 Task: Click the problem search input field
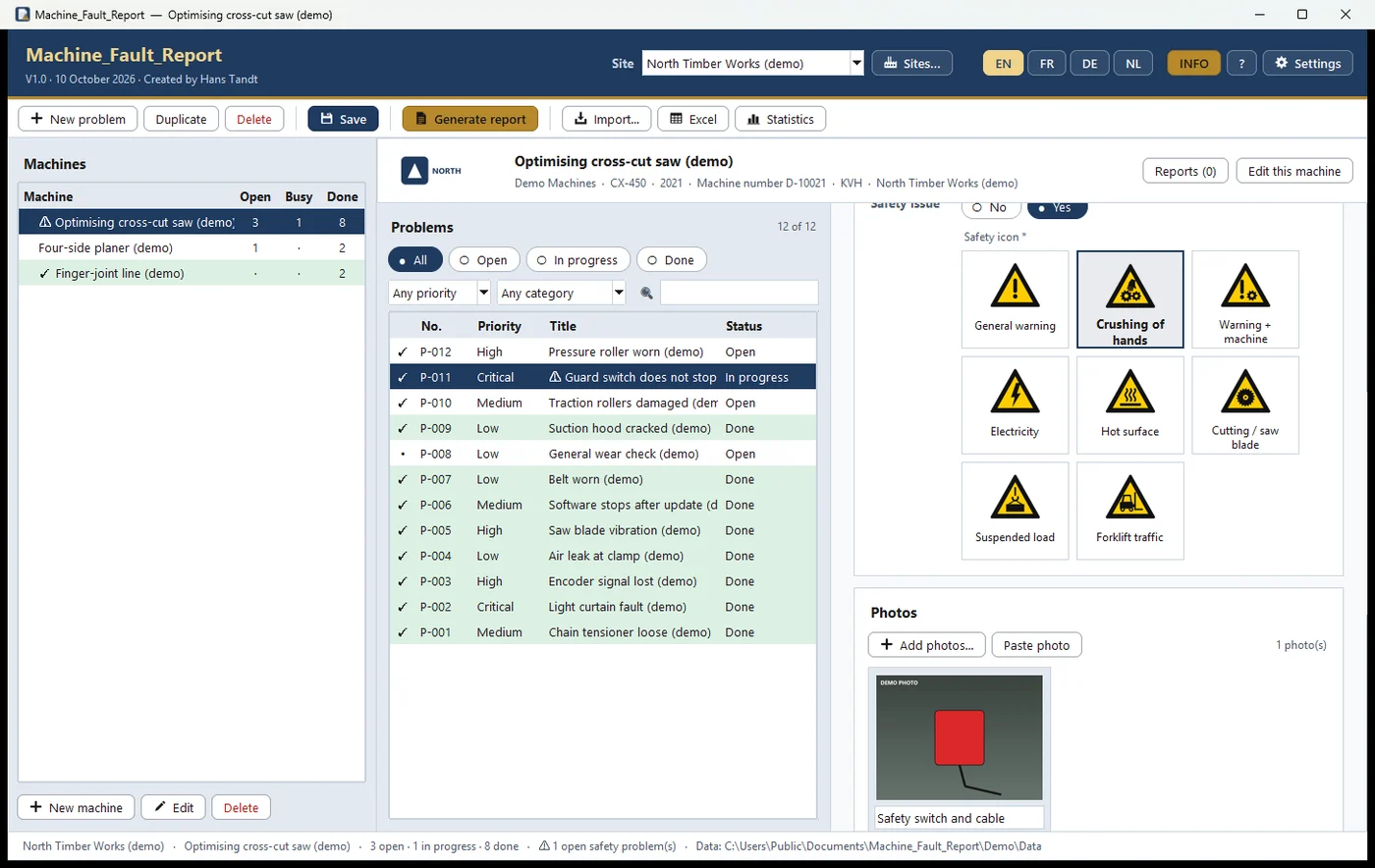click(739, 293)
